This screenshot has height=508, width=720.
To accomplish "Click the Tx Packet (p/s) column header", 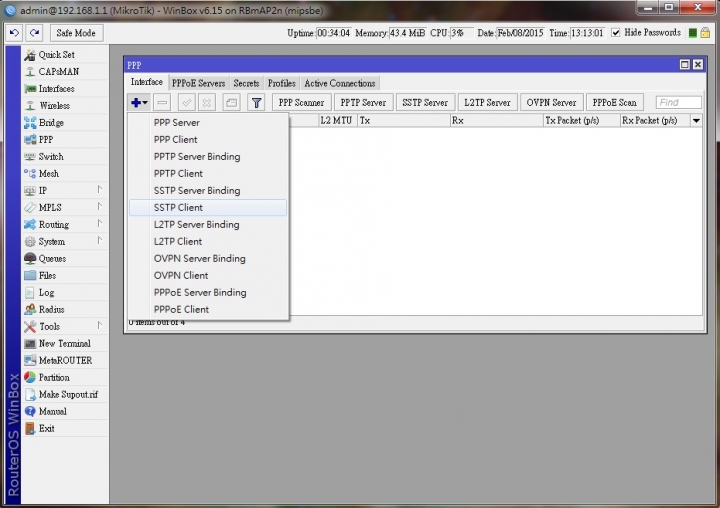I will click(581, 121).
